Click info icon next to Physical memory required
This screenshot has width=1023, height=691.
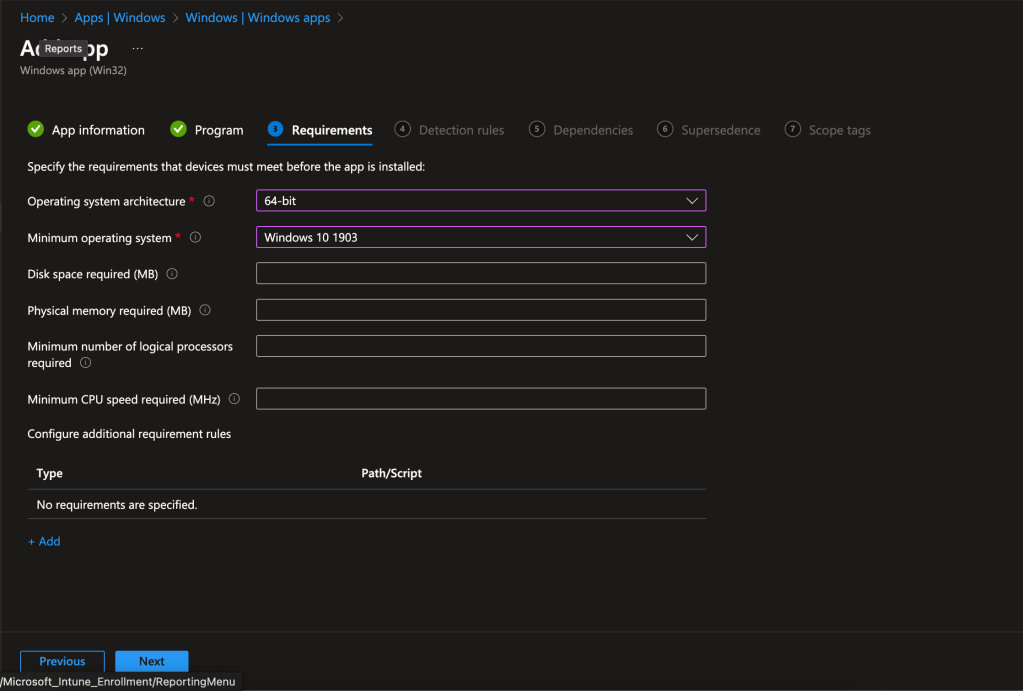tap(205, 310)
